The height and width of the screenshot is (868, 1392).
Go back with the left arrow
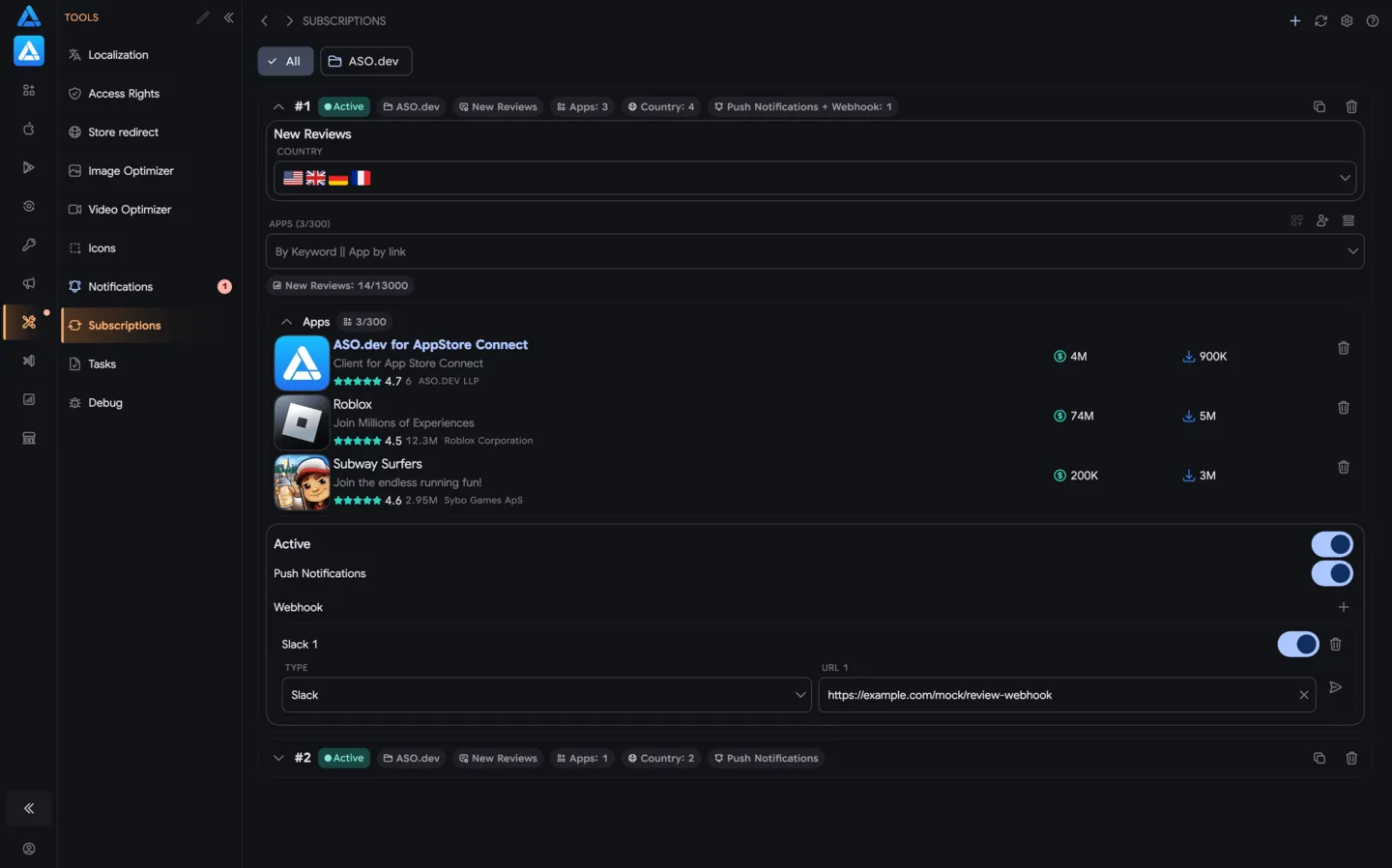click(x=264, y=20)
